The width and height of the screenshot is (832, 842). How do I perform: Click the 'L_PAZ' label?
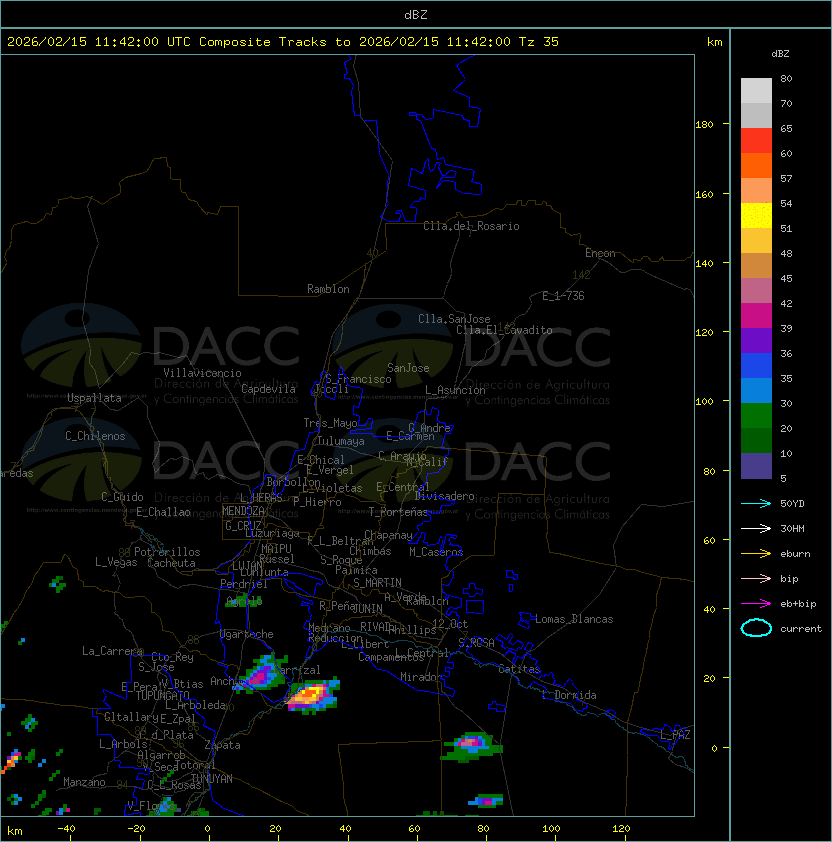click(675, 735)
